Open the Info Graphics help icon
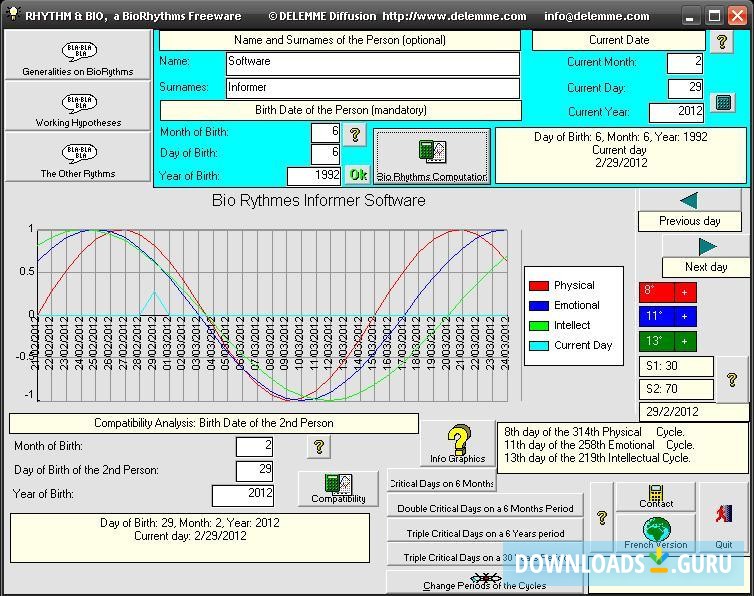754x596 pixels. coord(457,443)
